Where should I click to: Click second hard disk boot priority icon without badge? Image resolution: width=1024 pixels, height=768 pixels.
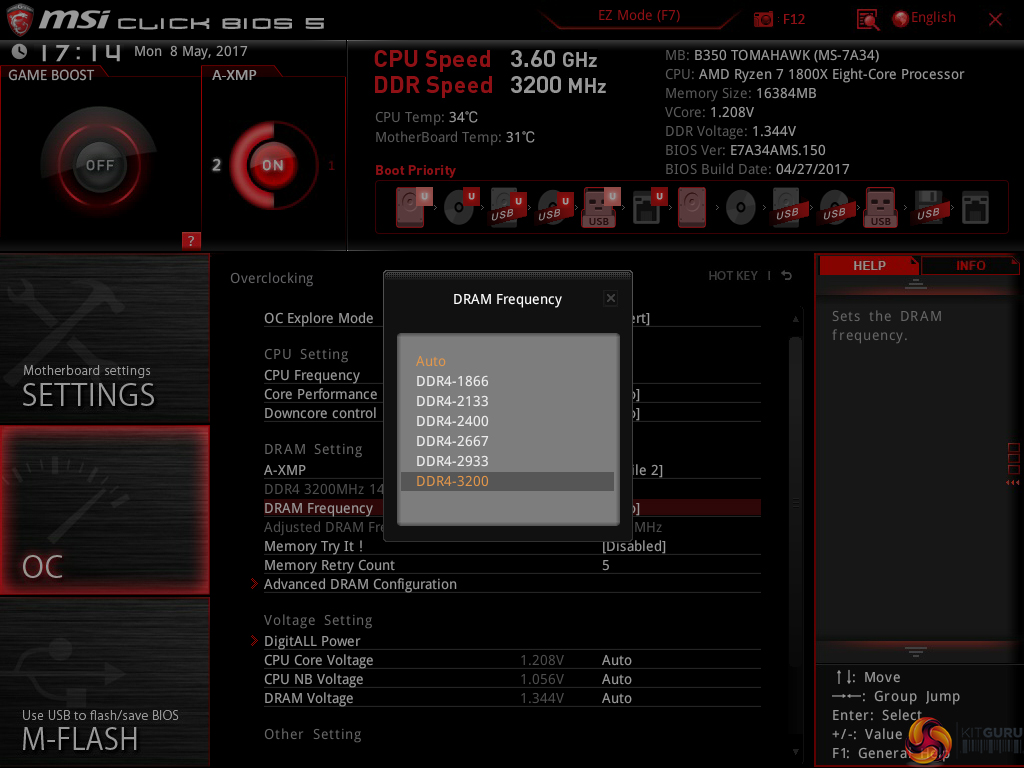[692, 207]
